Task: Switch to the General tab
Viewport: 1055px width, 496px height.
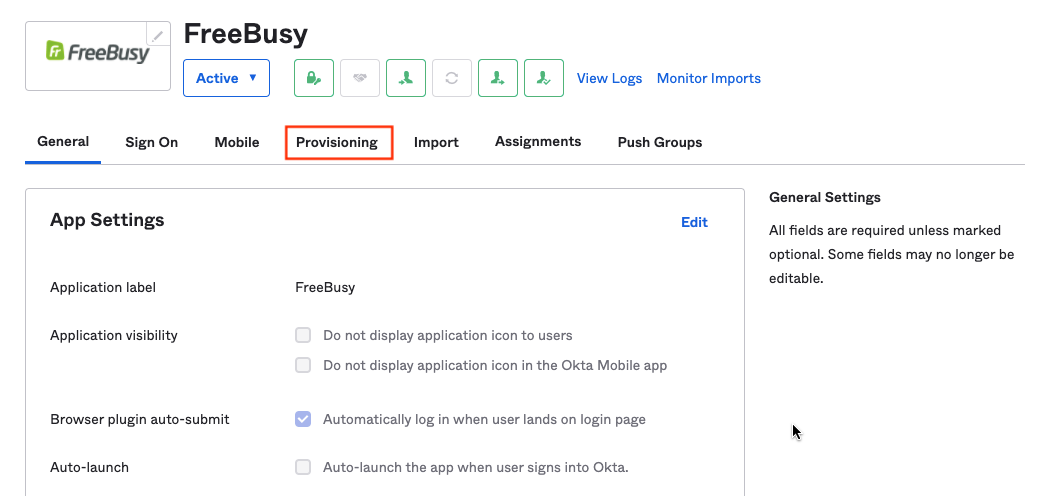Action: coord(63,141)
